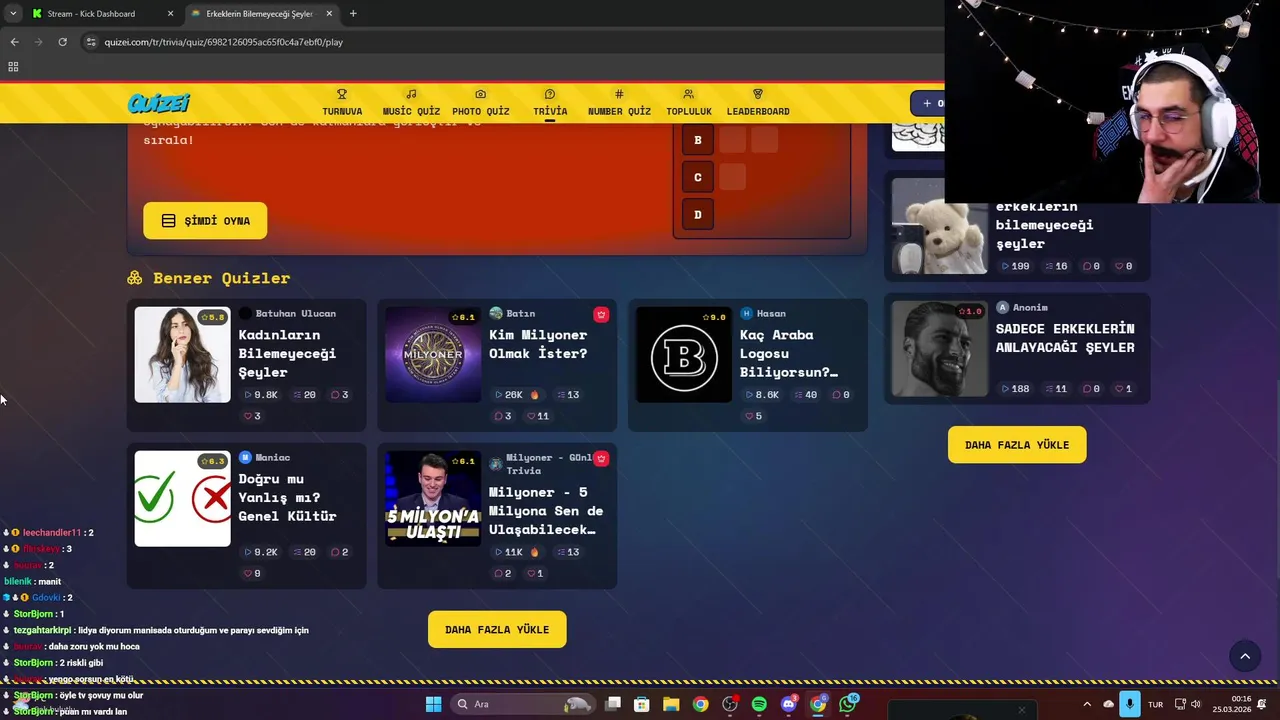Screen dimensions: 1280x720
Task: View site information icon in address bar
Action: (x=91, y=42)
